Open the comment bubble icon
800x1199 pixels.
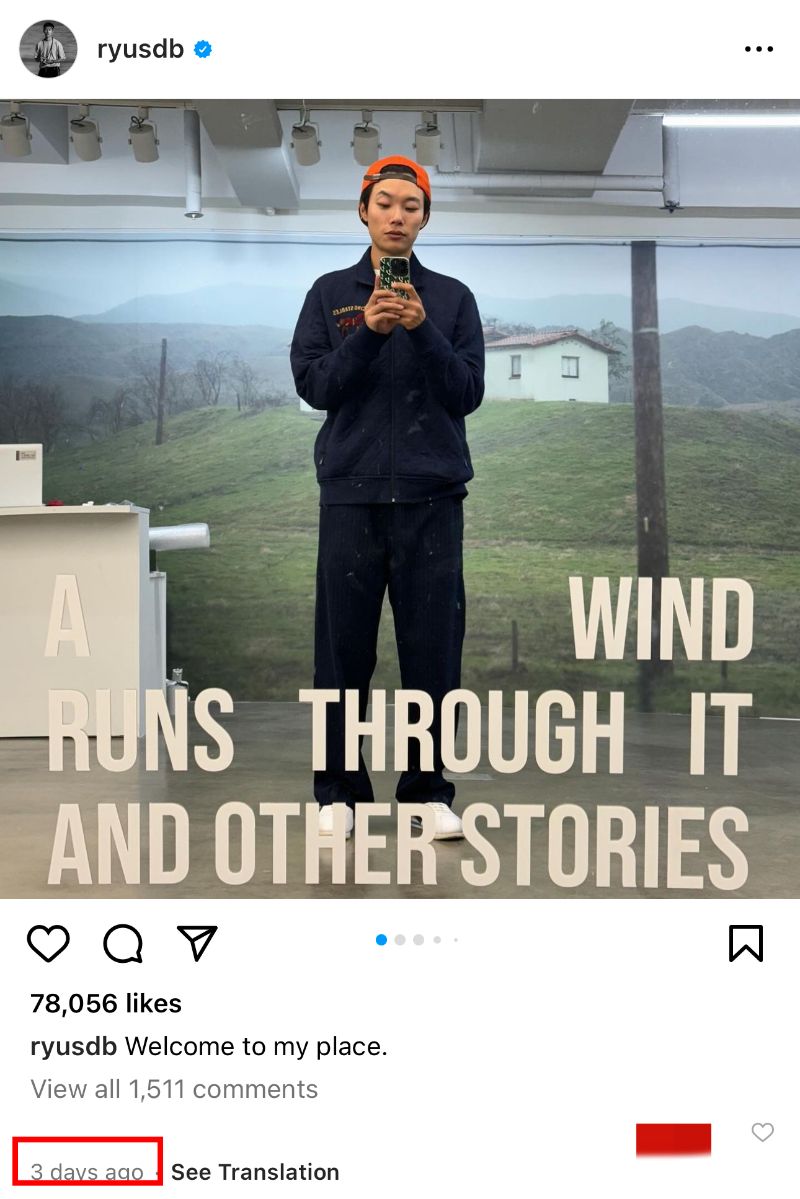point(123,943)
